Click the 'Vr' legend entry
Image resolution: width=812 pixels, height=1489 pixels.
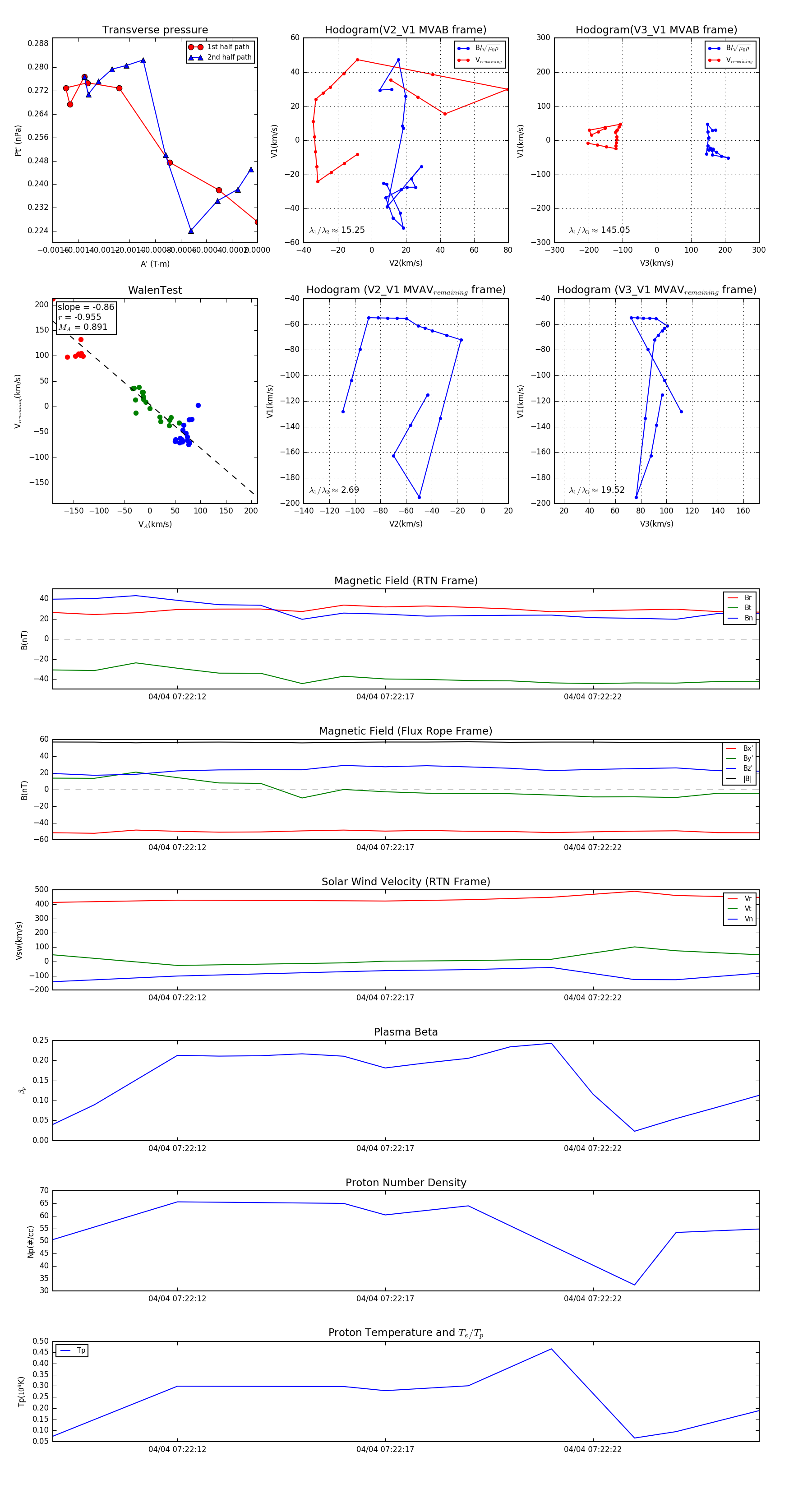click(x=740, y=899)
